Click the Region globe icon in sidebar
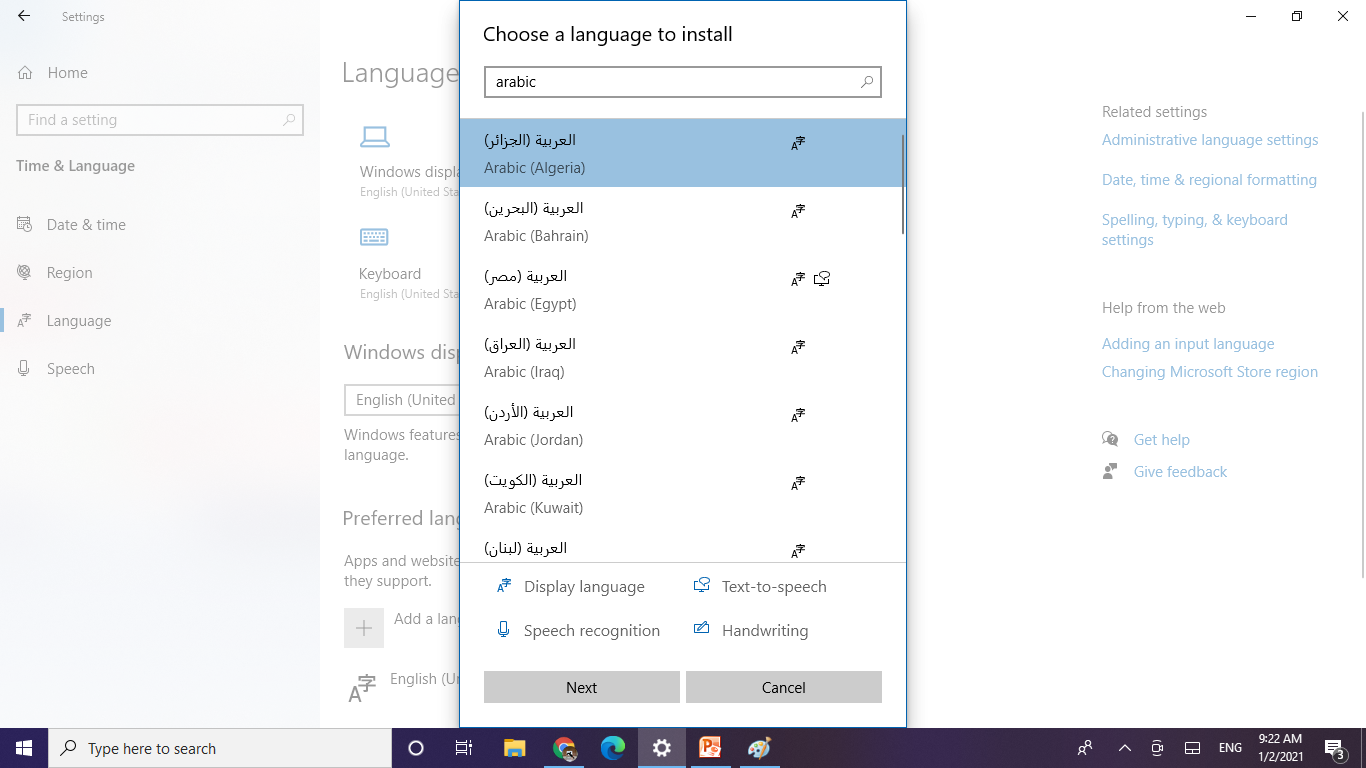Viewport: 1366px width, 768px height. [x=24, y=272]
